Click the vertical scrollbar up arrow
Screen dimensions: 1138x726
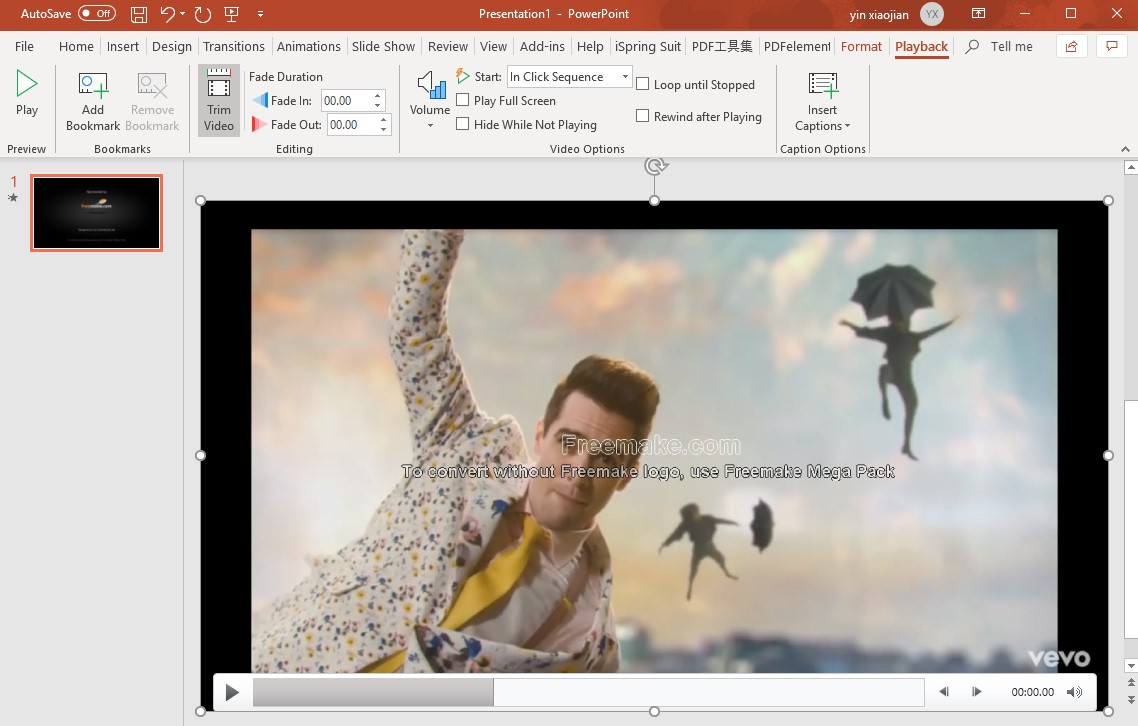pos(1131,168)
